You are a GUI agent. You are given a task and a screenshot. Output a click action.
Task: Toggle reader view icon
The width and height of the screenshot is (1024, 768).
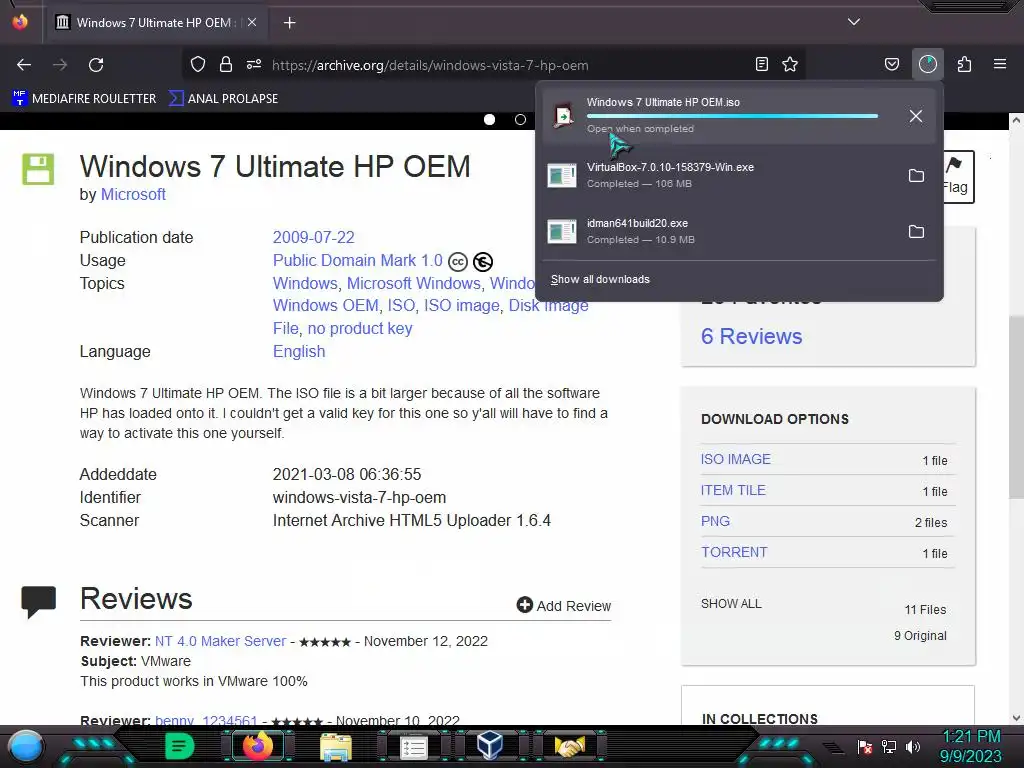point(761,64)
